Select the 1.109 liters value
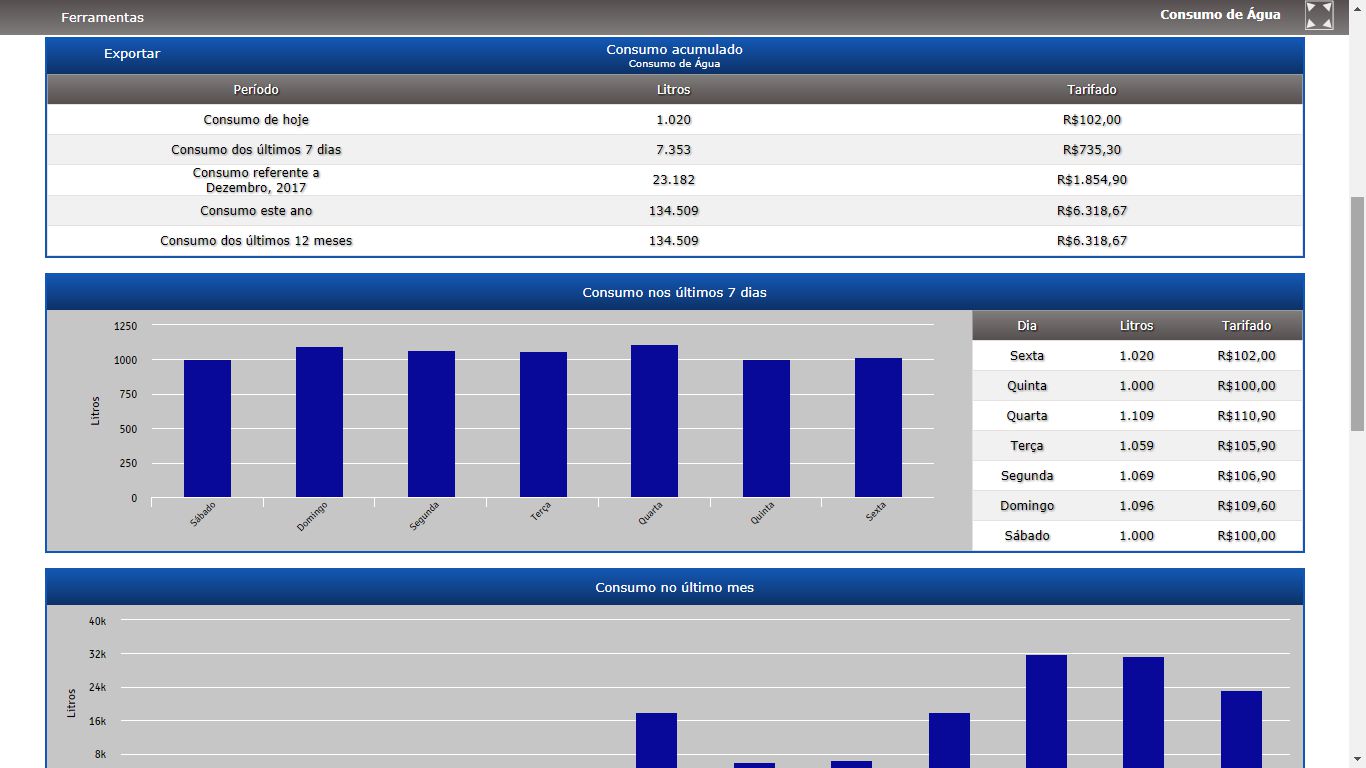This screenshot has height=768, width=1366. [1137, 416]
